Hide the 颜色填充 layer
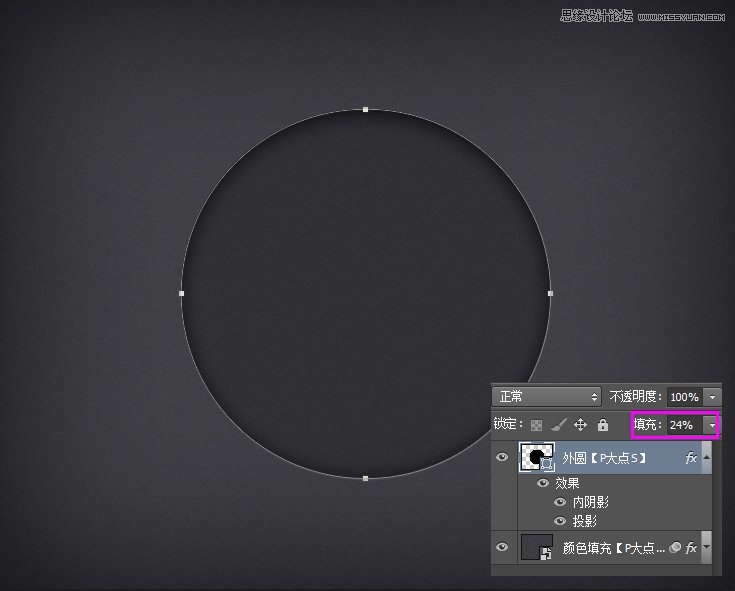This screenshot has width=735, height=591. pos(502,547)
